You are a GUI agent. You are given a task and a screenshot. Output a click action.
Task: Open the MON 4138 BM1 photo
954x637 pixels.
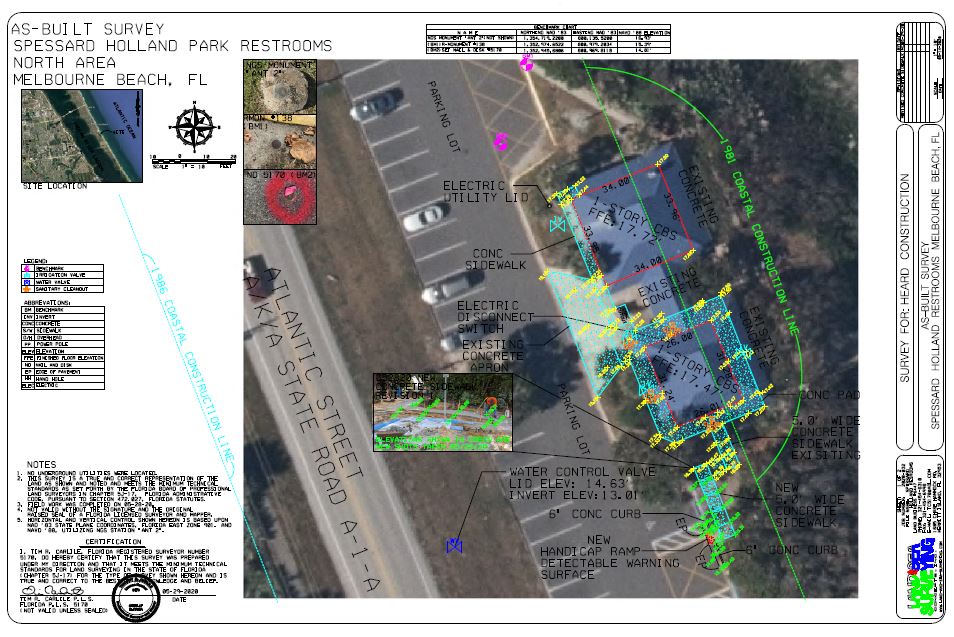[x=280, y=142]
